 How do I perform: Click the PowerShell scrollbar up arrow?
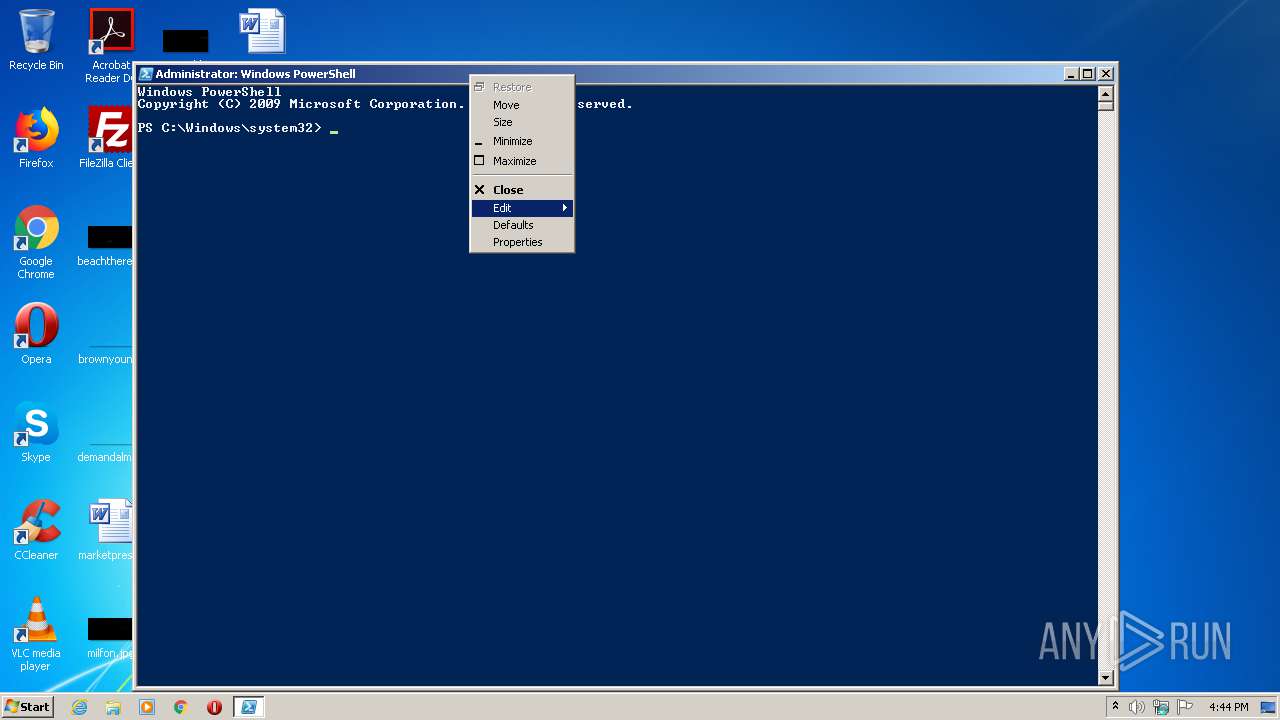[1106, 92]
